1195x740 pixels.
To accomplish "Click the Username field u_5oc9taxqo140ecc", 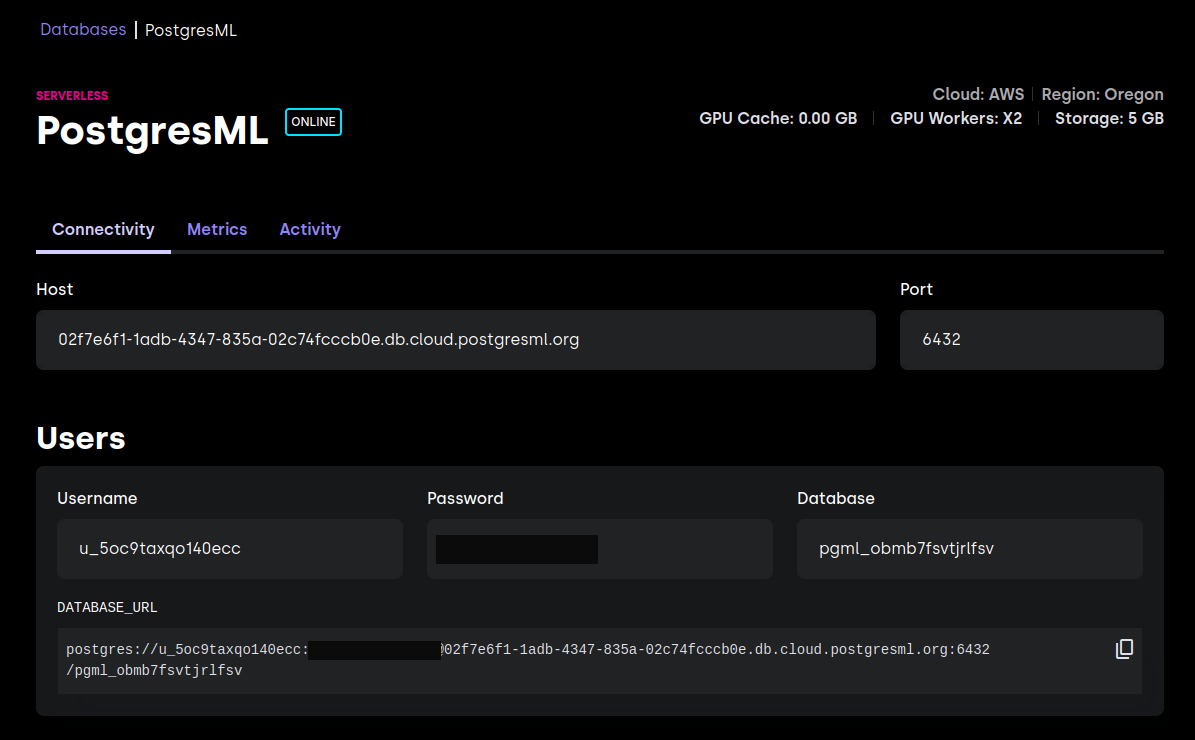I will (230, 549).
